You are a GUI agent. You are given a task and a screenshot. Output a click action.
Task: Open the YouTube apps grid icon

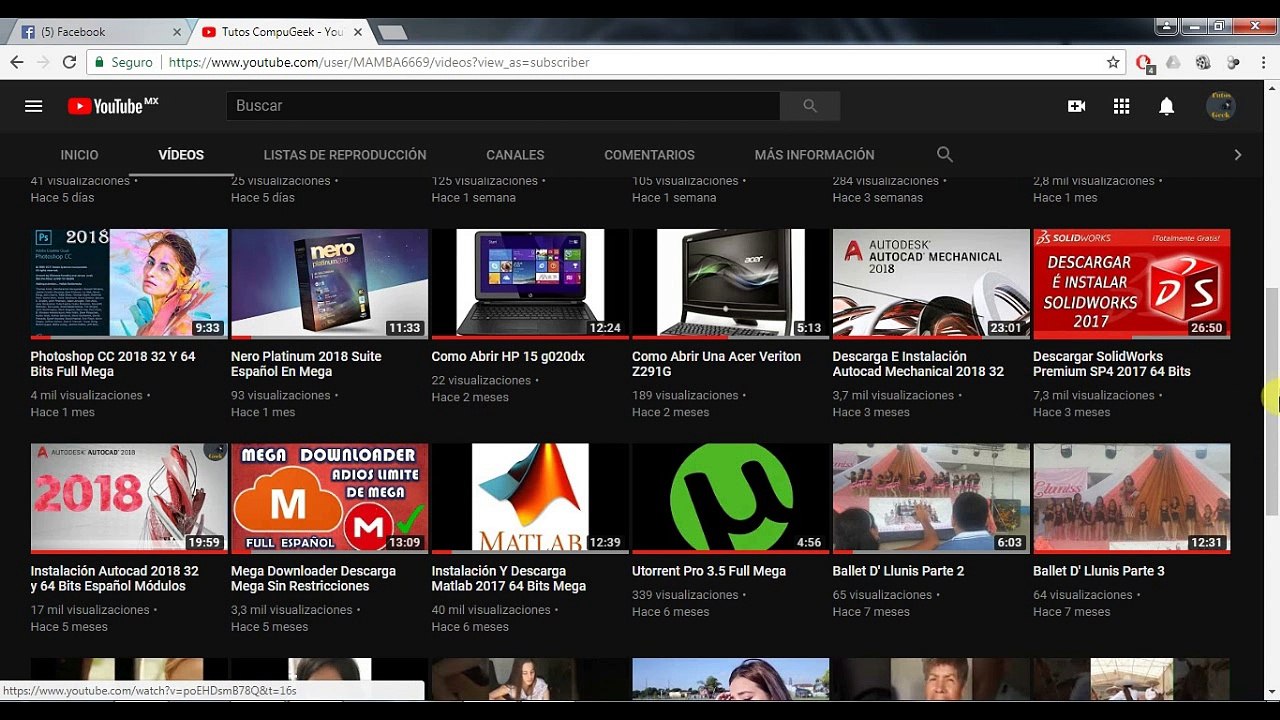1121,106
